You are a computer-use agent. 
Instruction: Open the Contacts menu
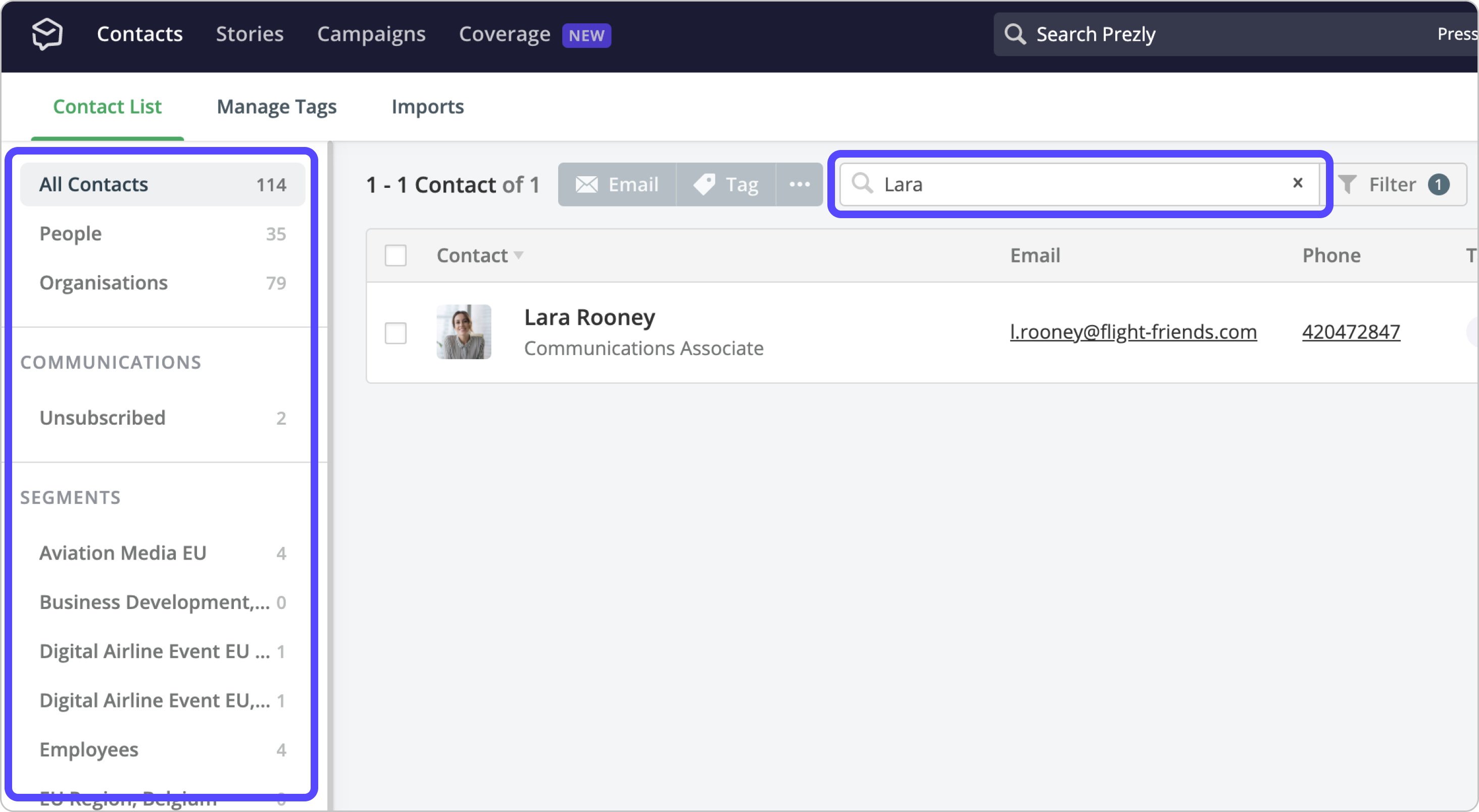click(139, 34)
